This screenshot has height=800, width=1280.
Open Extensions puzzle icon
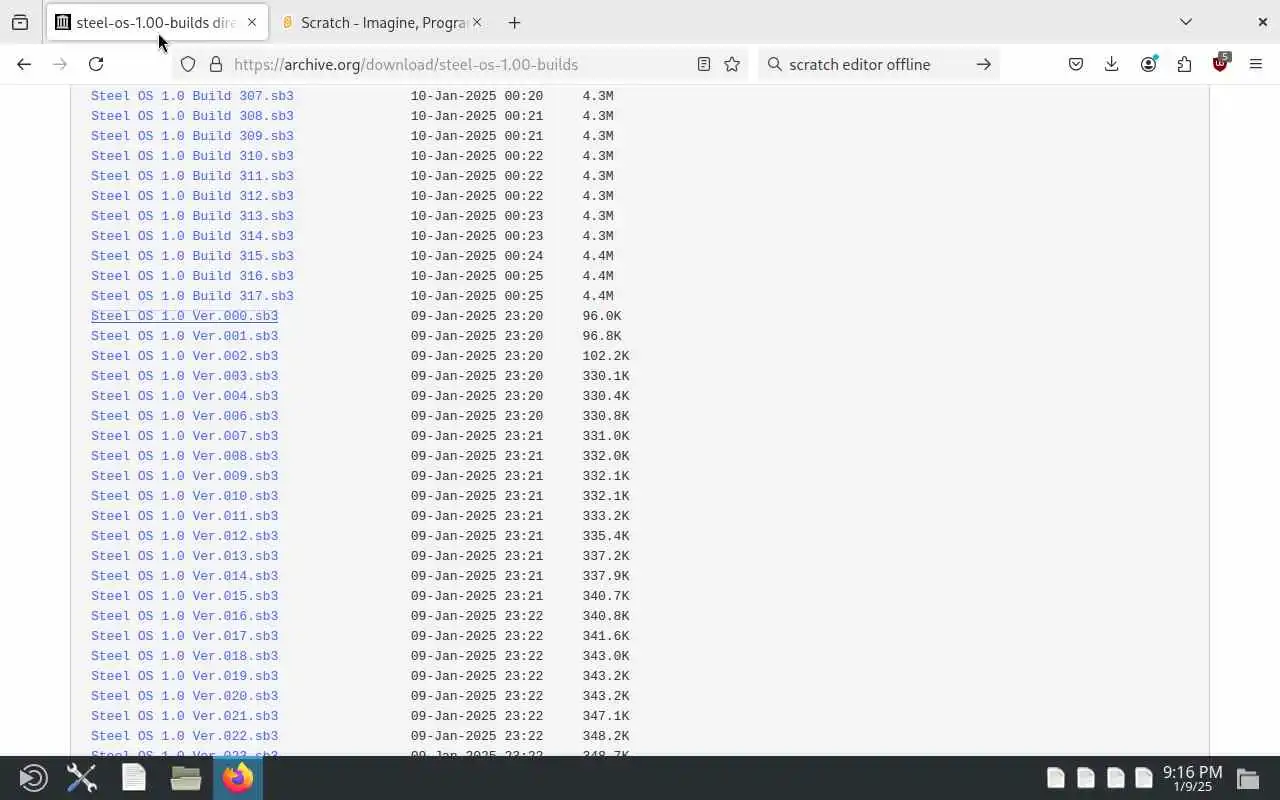(x=1184, y=64)
